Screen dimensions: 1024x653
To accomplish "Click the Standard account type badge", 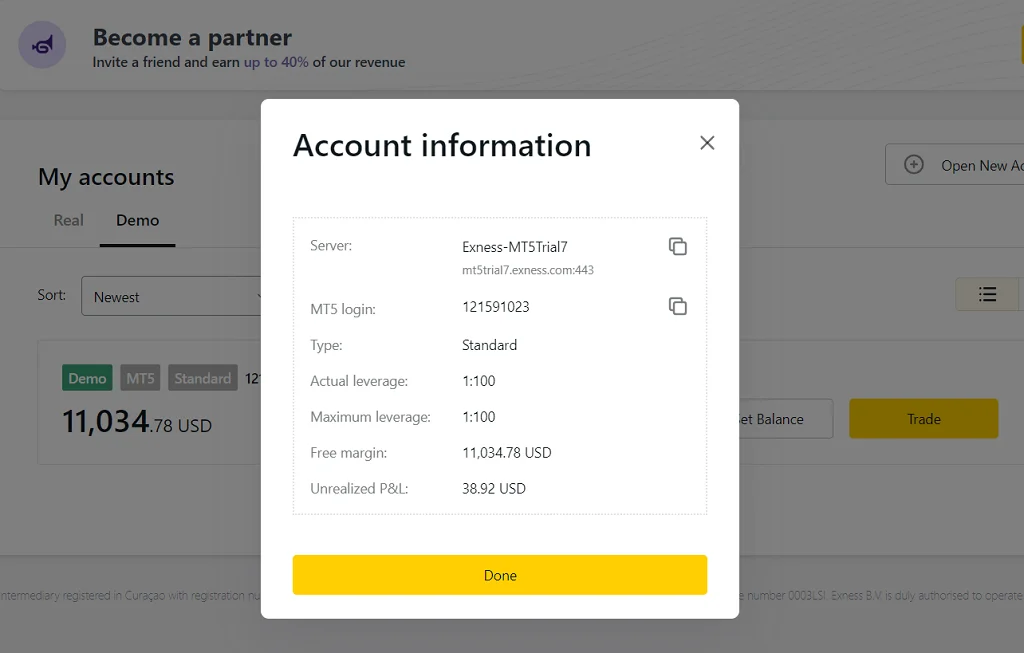I will (x=202, y=378).
